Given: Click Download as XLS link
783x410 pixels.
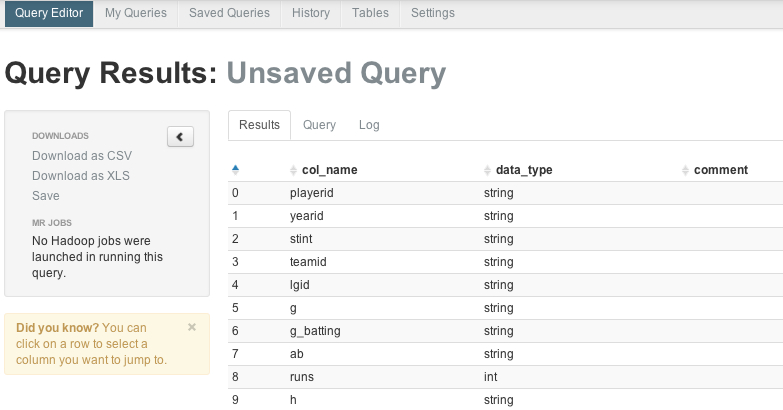Looking at the screenshot, I should (81, 176).
